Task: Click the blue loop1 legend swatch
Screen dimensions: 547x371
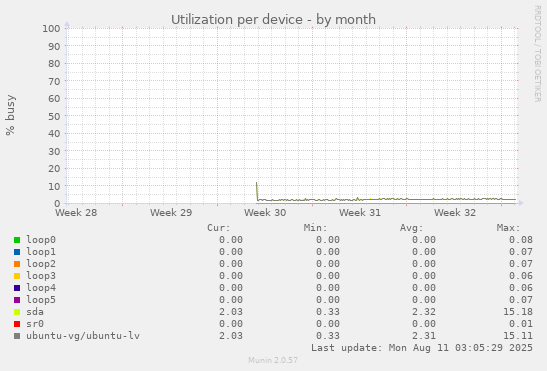Action: pos(17,252)
